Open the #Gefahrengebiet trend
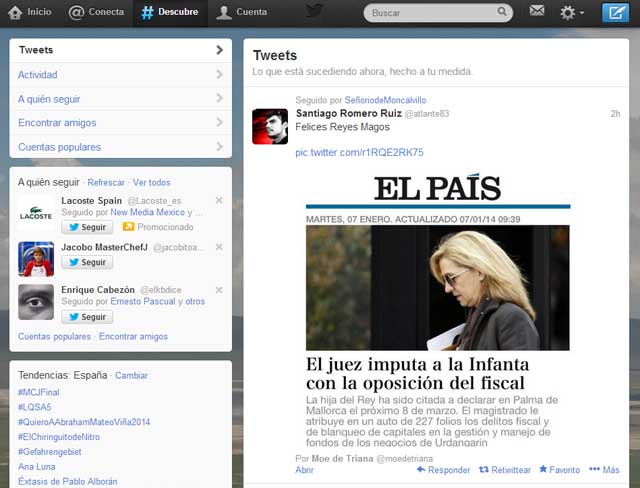Viewport: 640px width, 488px height. (x=50, y=452)
